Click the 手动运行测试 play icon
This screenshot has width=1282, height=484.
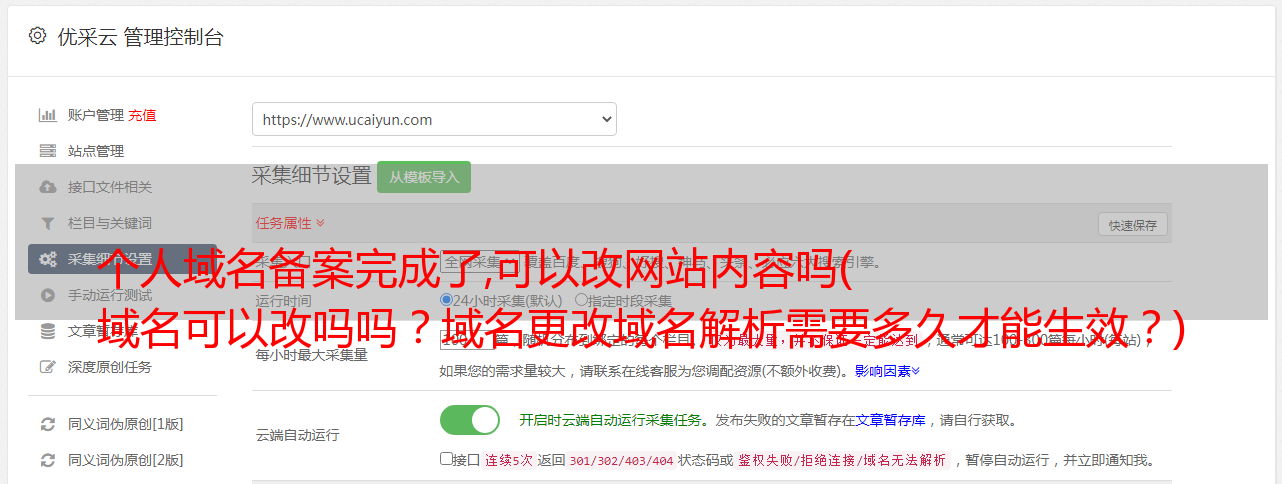tap(47, 295)
